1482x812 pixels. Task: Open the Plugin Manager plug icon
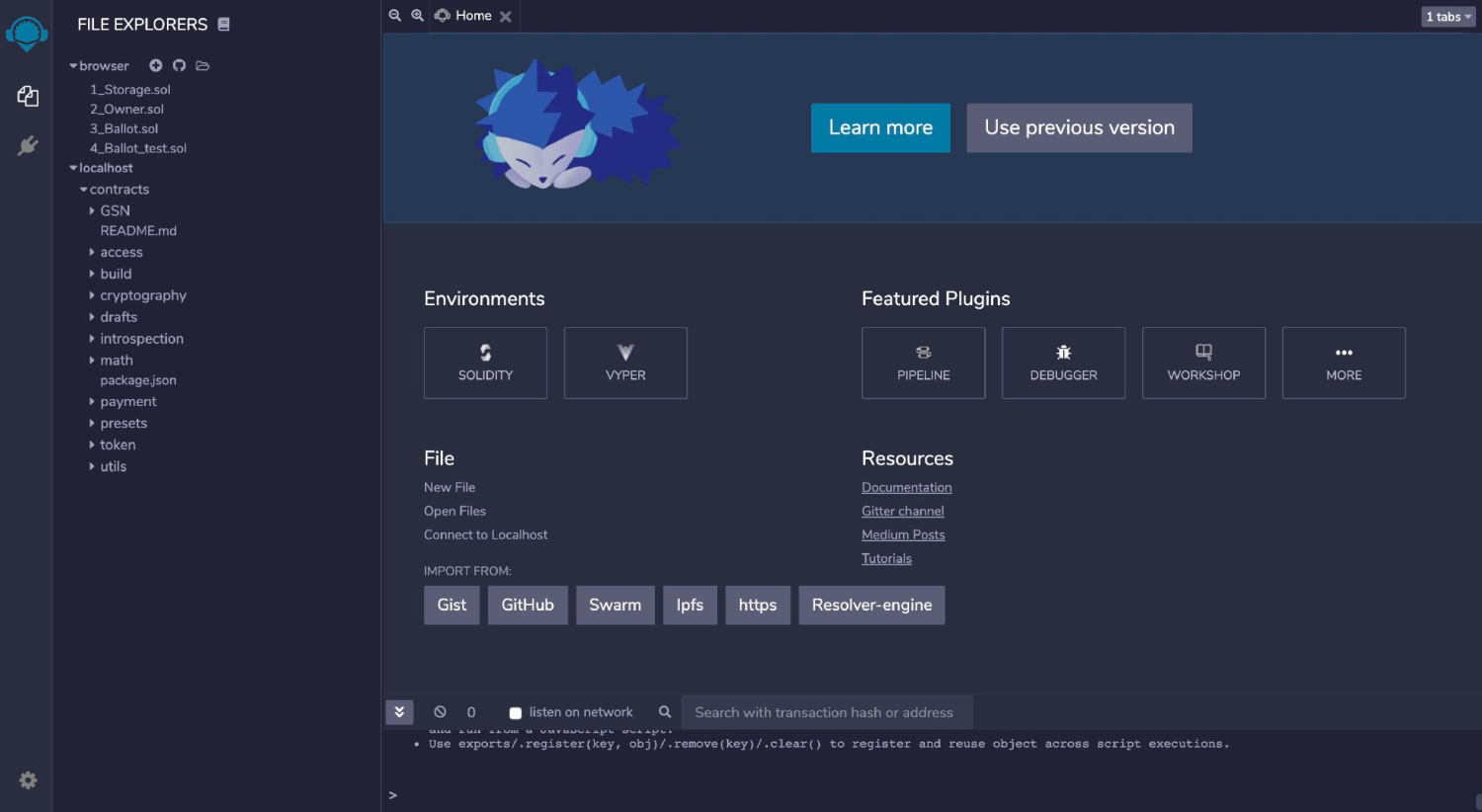(x=28, y=146)
